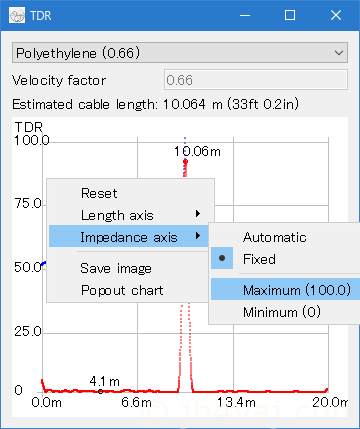Minimize the TDR window
Image resolution: width=360 pixels, height=429 pixels.
click(245, 15)
